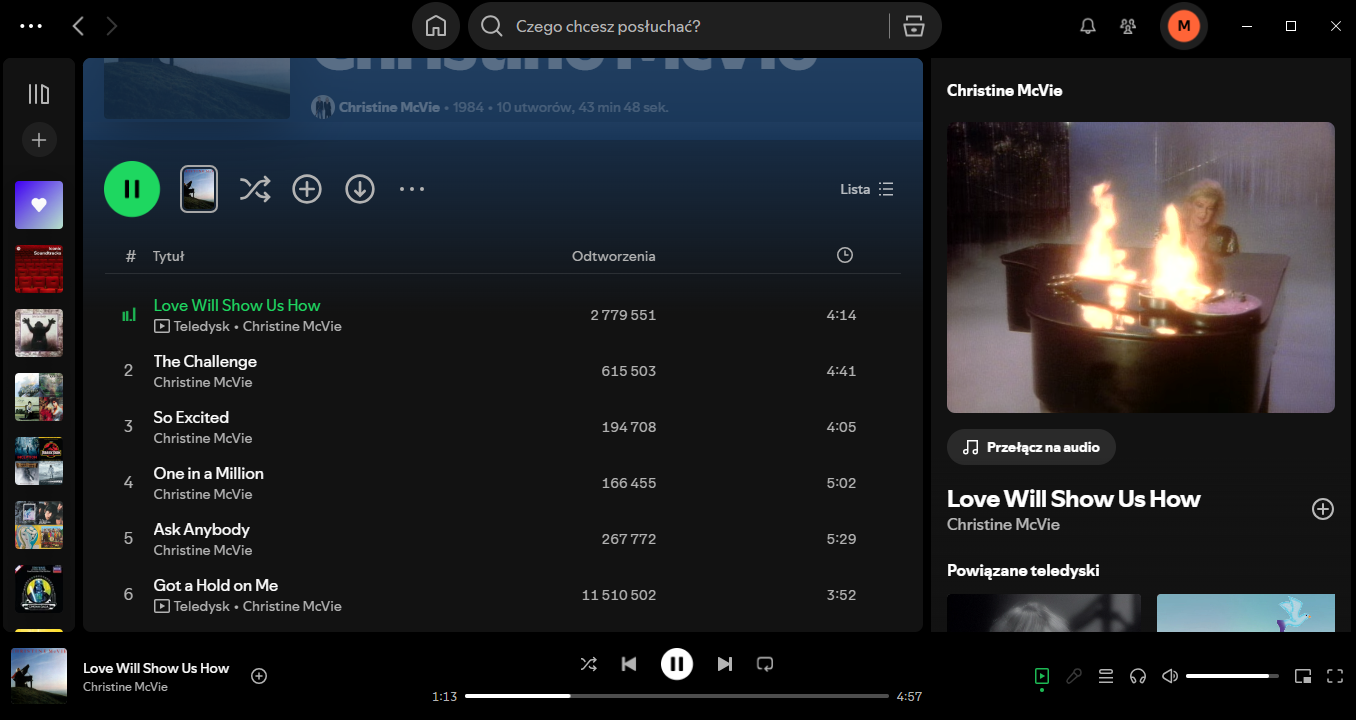Download the album with arrow icon
The width and height of the screenshot is (1356, 720).
click(360, 189)
